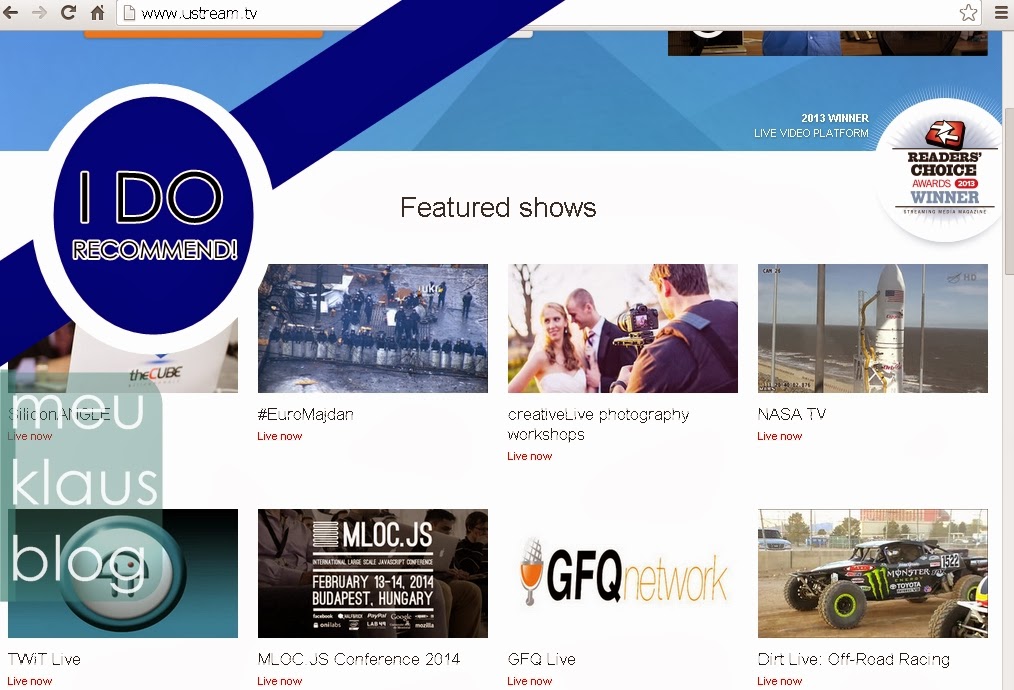This screenshot has height=690, width=1014.
Task: Open the browser home page icon
Action: tap(98, 12)
